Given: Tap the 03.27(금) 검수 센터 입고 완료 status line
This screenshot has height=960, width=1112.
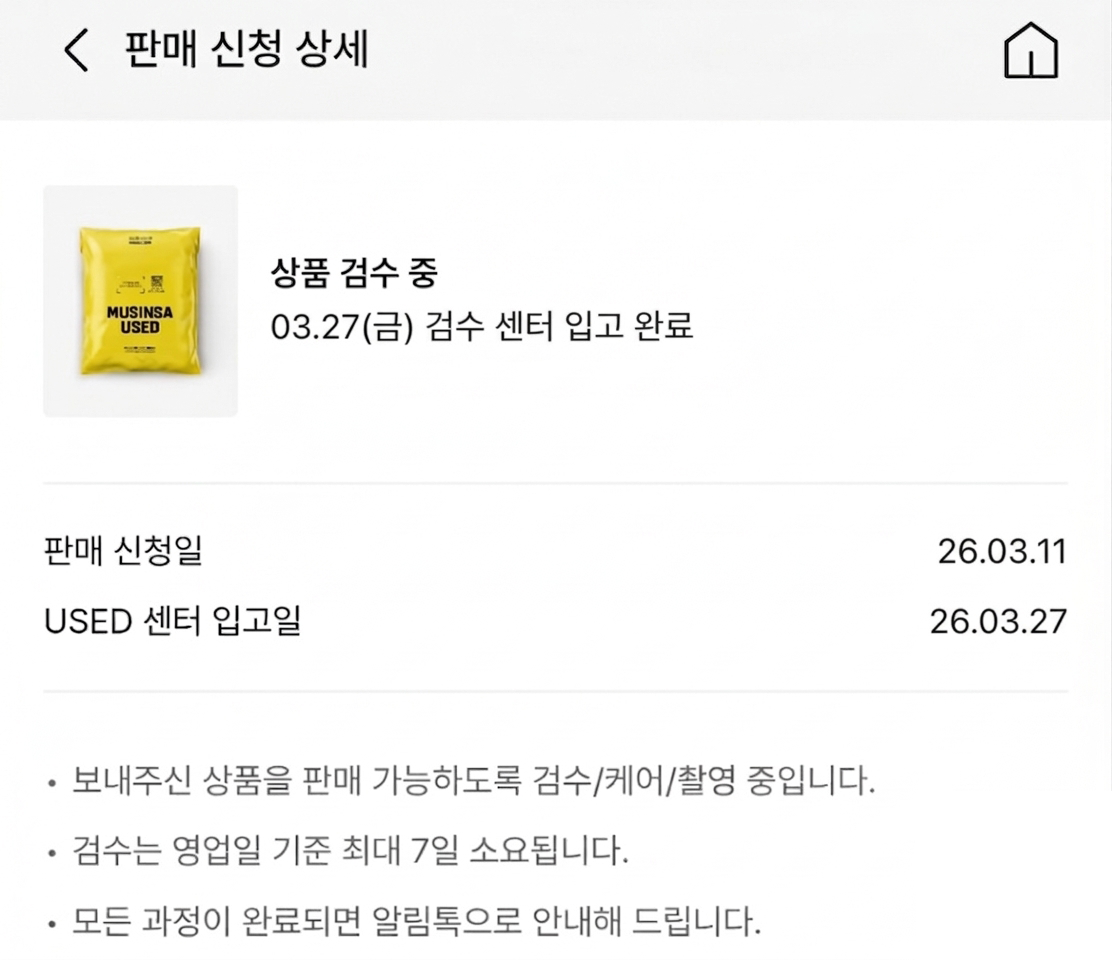Looking at the screenshot, I should [482, 327].
